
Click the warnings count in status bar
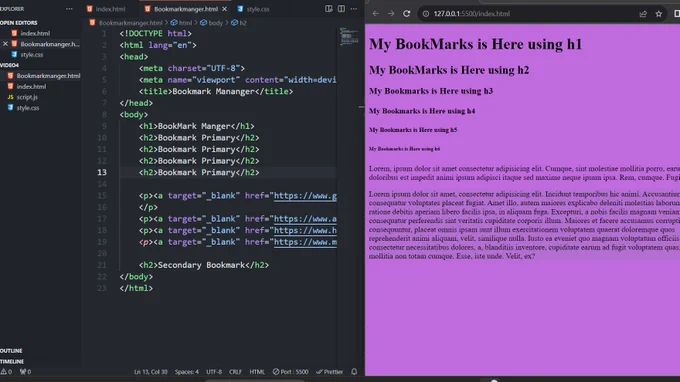[x=7, y=372]
